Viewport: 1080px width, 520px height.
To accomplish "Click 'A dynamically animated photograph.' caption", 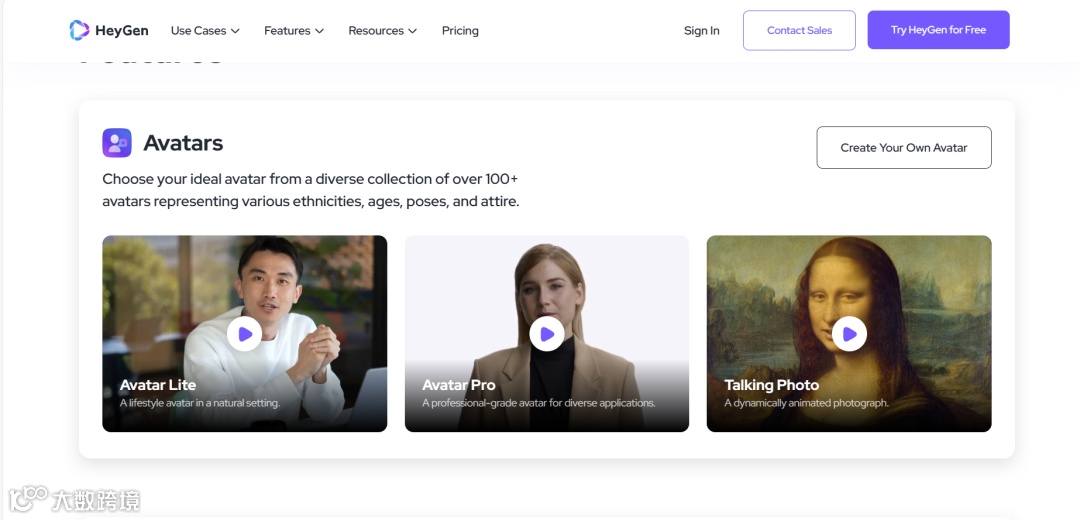I will point(807,403).
